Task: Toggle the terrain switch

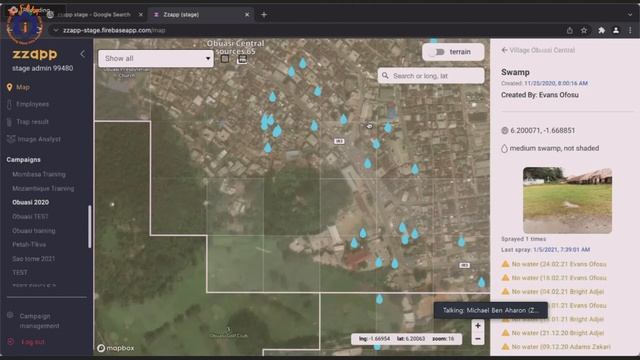Action: click(438, 52)
